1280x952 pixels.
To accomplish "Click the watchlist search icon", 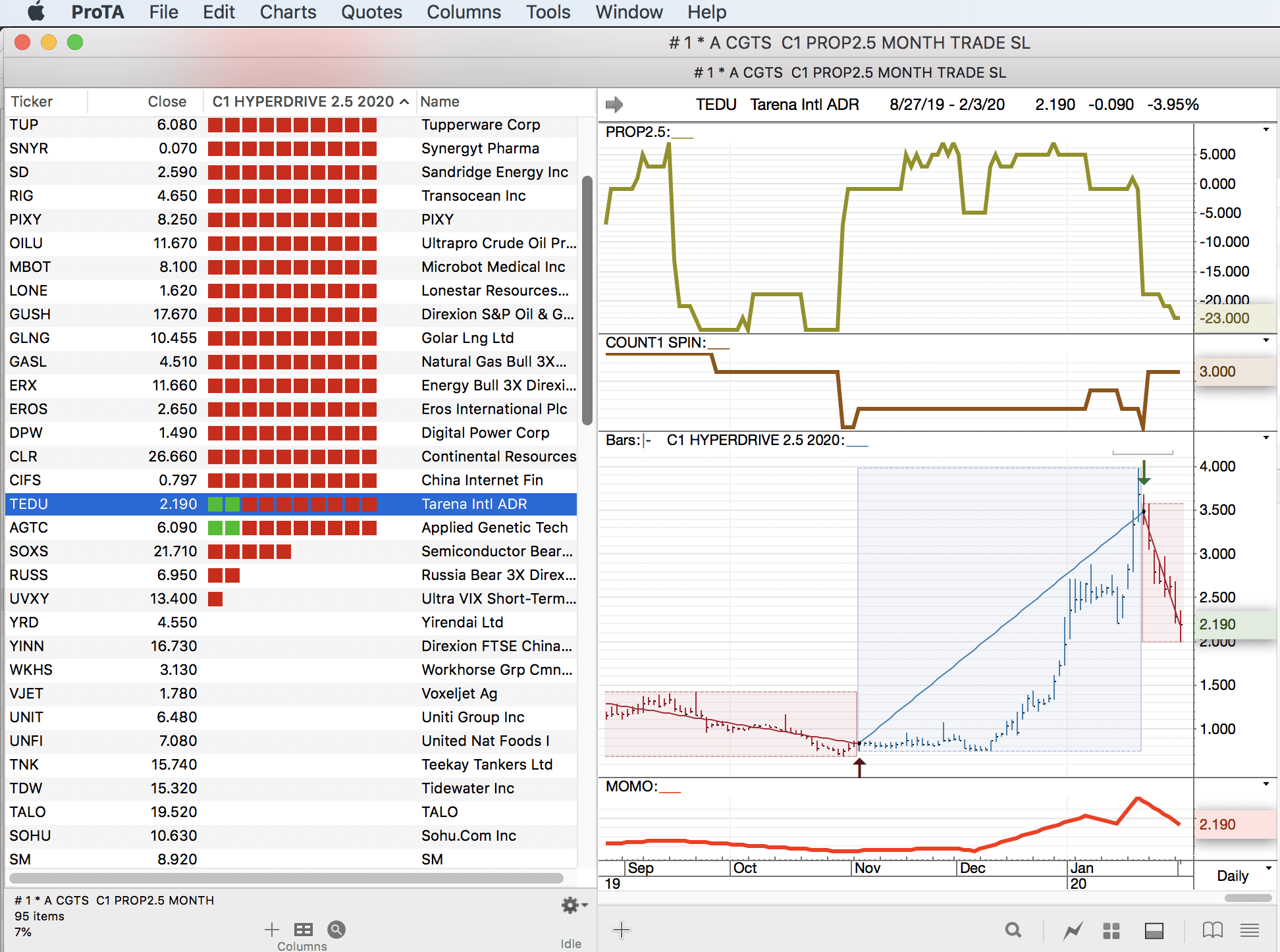I will [336, 929].
